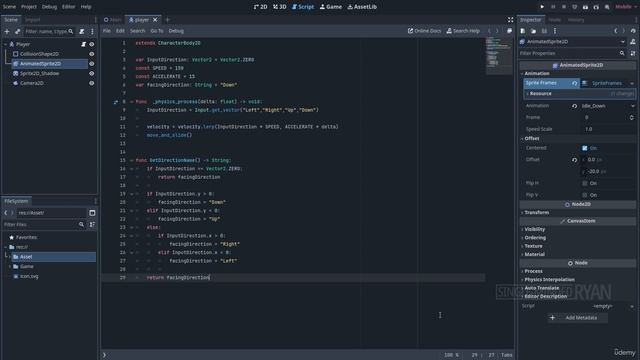Click the Search Help button
This screenshot has height=360, width=640.
tap(463, 31)
